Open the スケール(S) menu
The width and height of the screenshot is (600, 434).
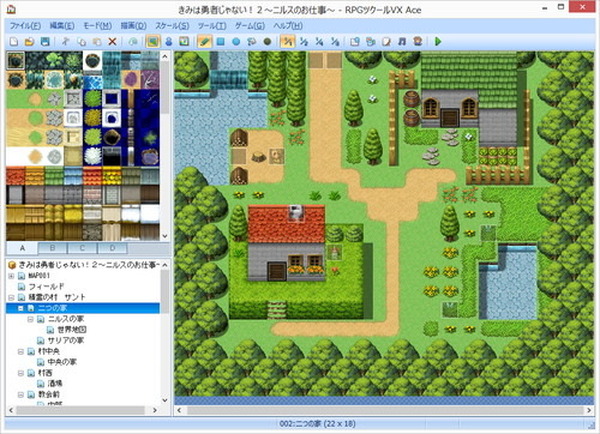(x=172, y=26)
